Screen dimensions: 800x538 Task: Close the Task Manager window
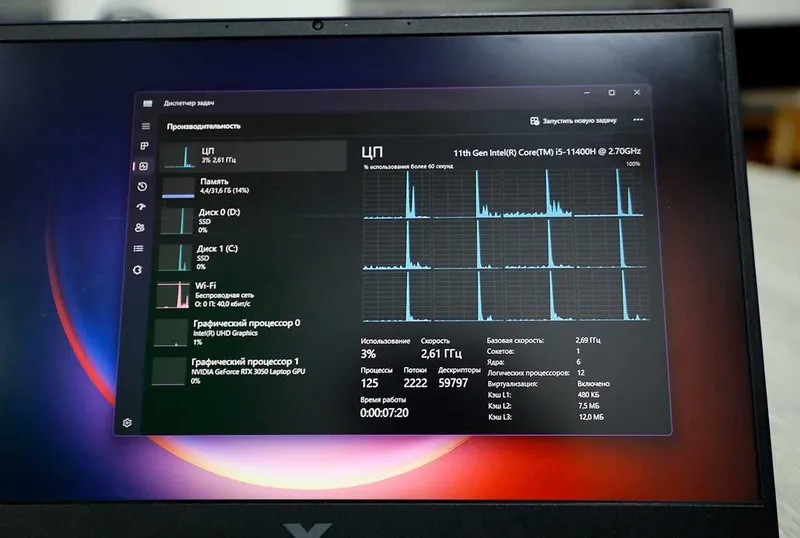point(637,92)
